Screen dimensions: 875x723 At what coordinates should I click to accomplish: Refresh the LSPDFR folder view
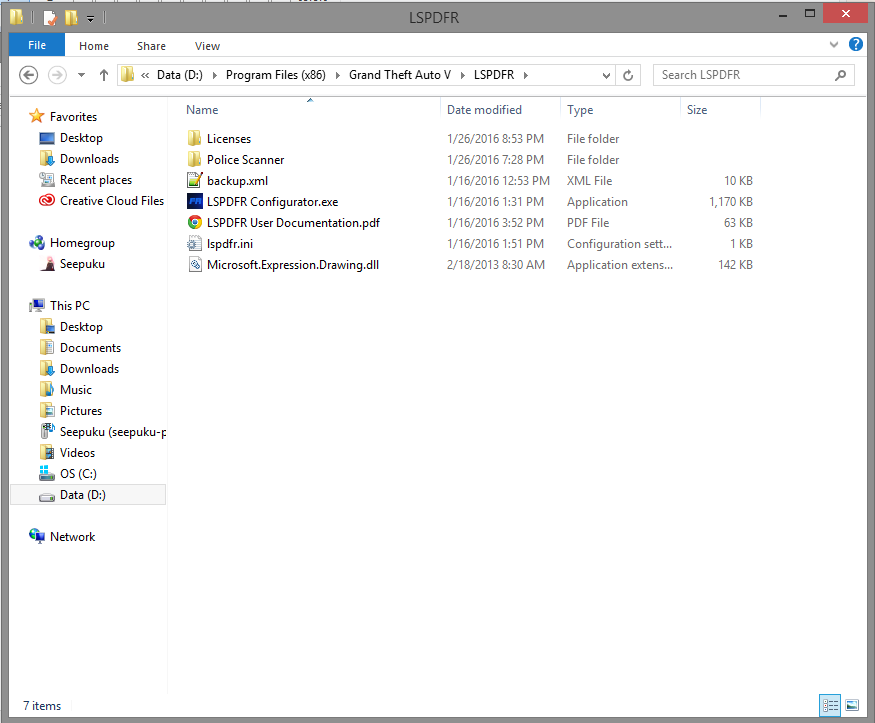(x=628, y=75)
